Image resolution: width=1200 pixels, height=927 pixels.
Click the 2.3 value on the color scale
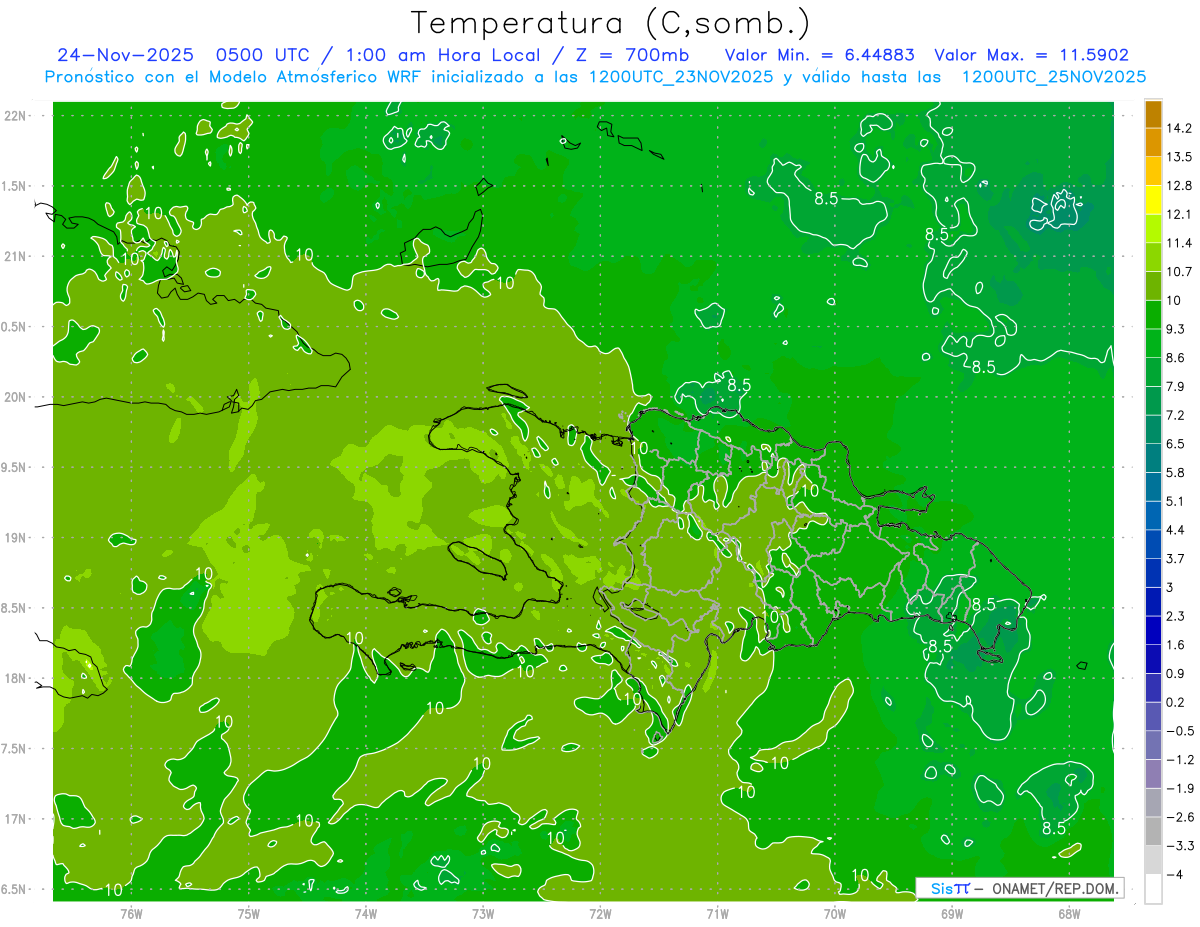pyautogui.click(x=1176, y=616)
